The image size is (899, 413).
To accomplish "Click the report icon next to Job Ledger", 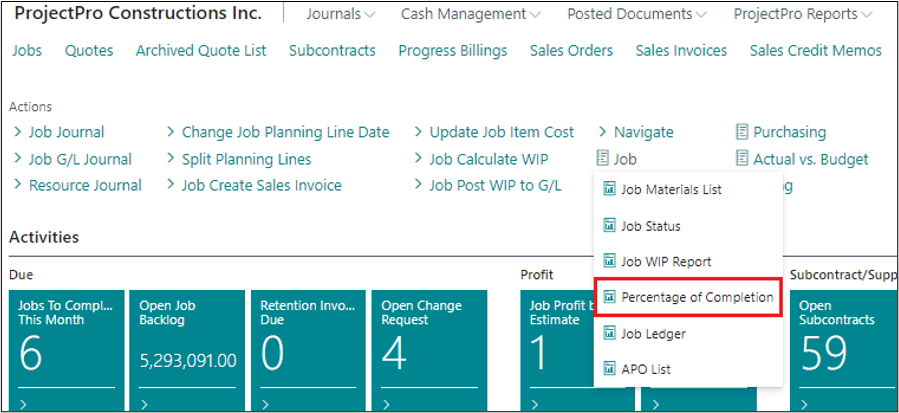I will [608, 334].
